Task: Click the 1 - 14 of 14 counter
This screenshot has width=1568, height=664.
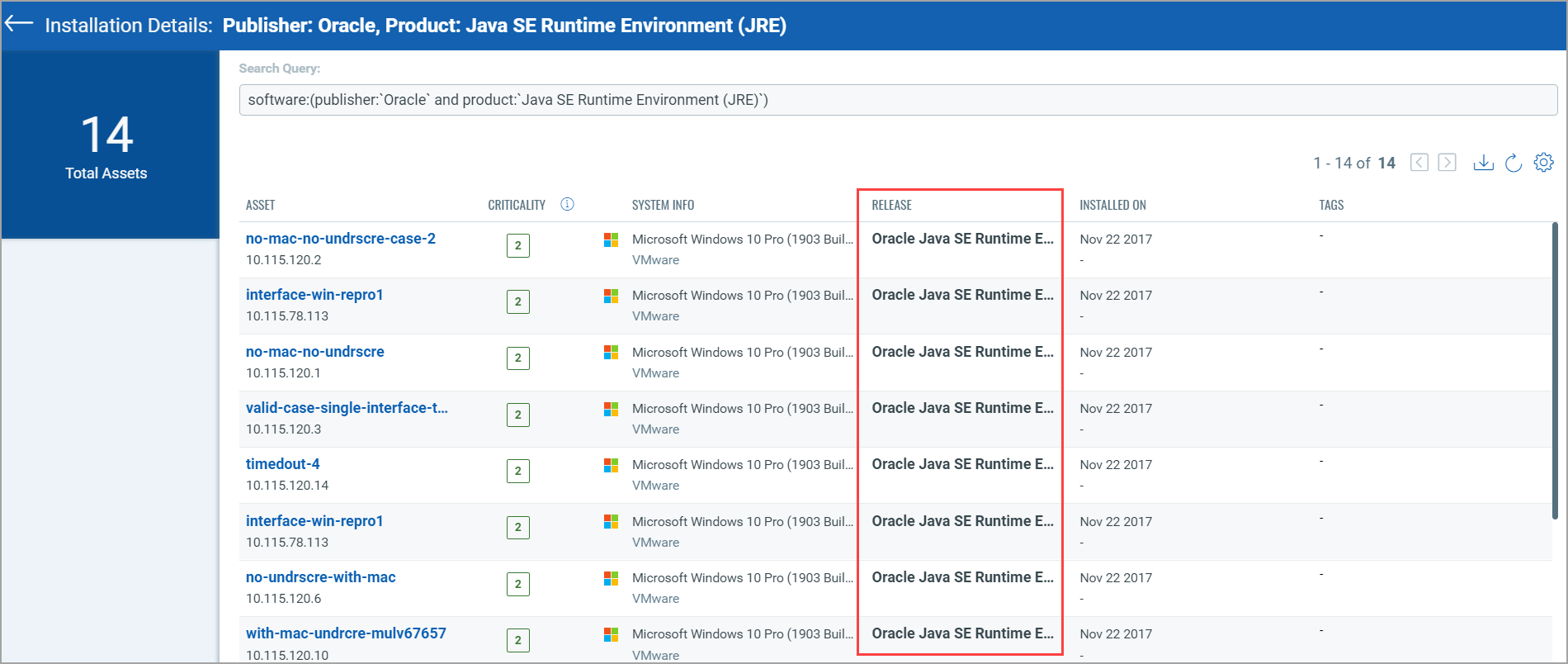Action: 1354,164
